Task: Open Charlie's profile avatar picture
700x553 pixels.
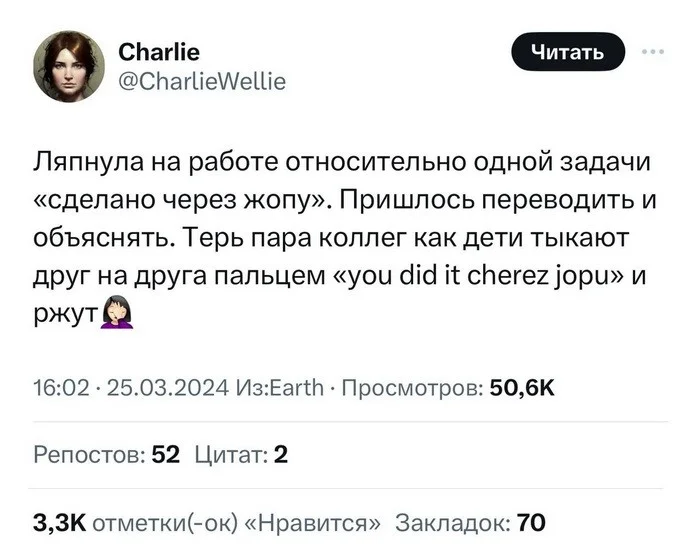Action: point(69,66)
